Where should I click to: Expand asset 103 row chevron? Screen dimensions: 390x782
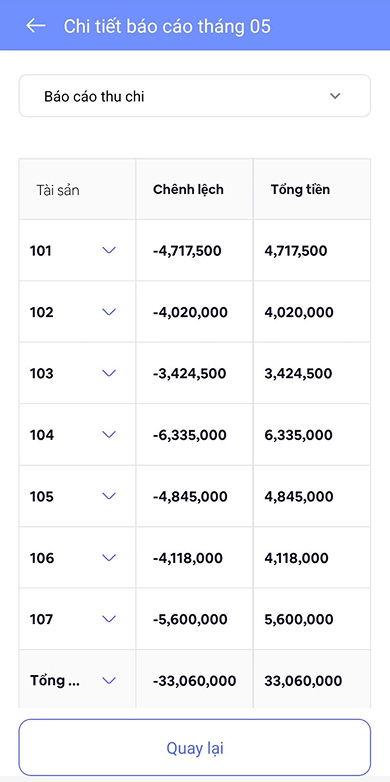tap(109, 374)
